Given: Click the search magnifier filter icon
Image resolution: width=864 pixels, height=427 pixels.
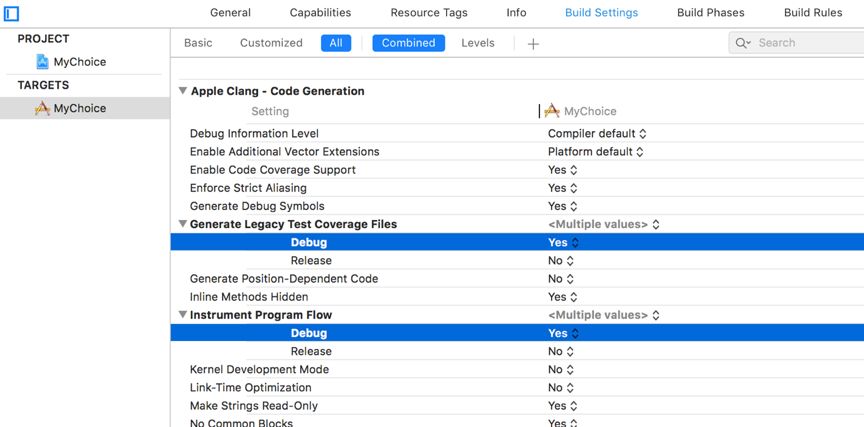Looking at the screenshot, I should [x=742, y=43].
